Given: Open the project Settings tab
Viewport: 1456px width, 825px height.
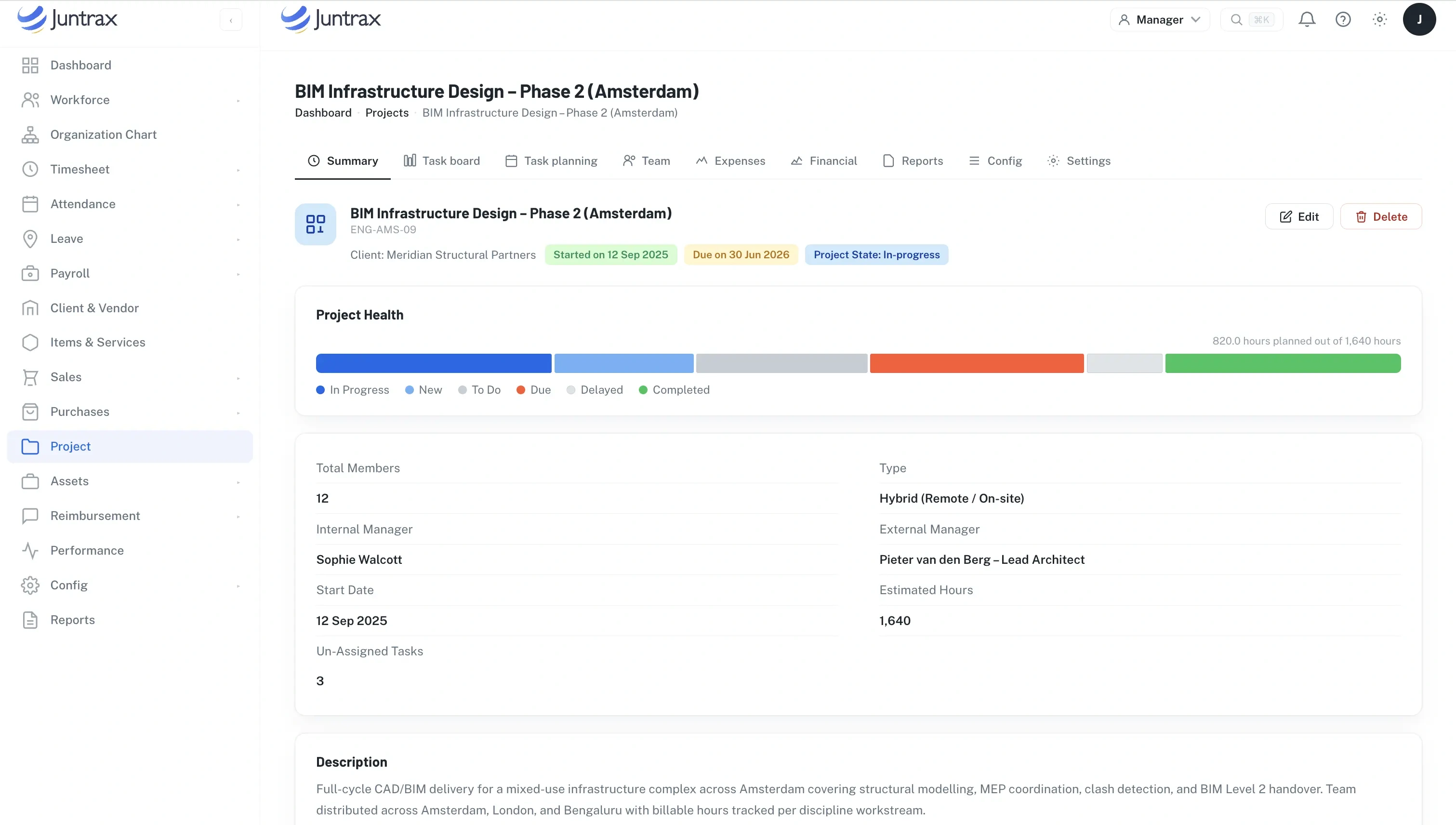Looking at the screenshot, I should [x=1079, y=161].
